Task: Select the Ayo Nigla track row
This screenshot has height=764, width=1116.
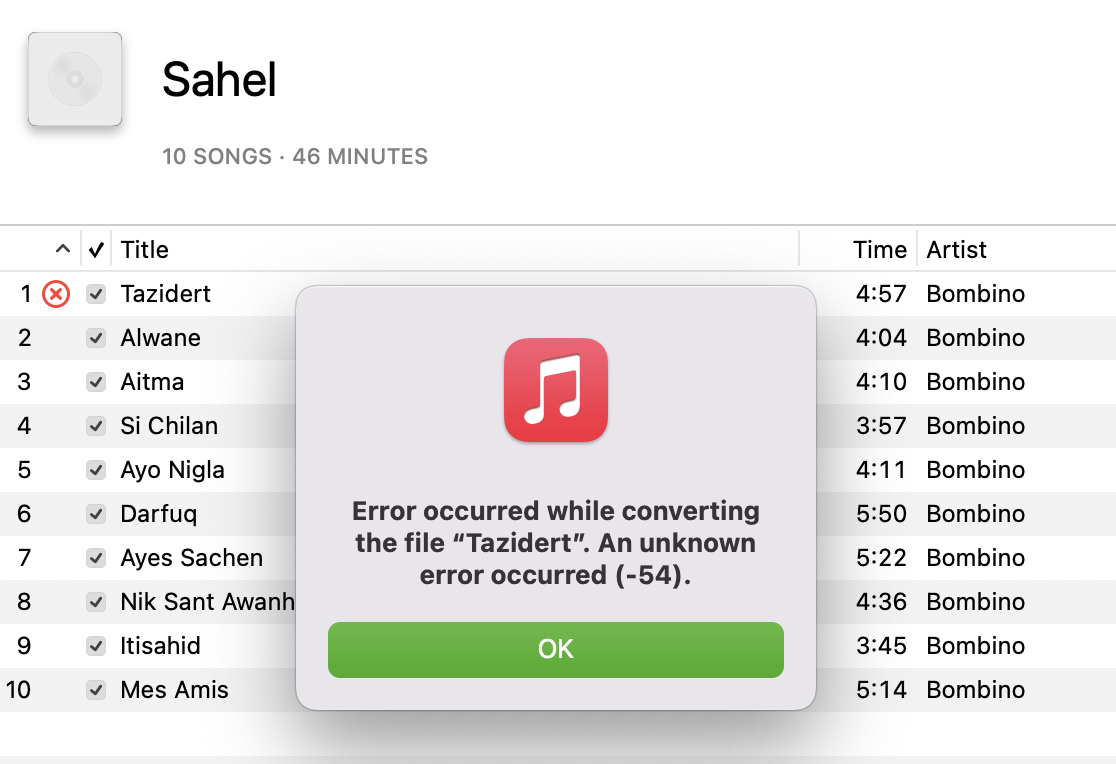Action: click(x=172, y=470)
